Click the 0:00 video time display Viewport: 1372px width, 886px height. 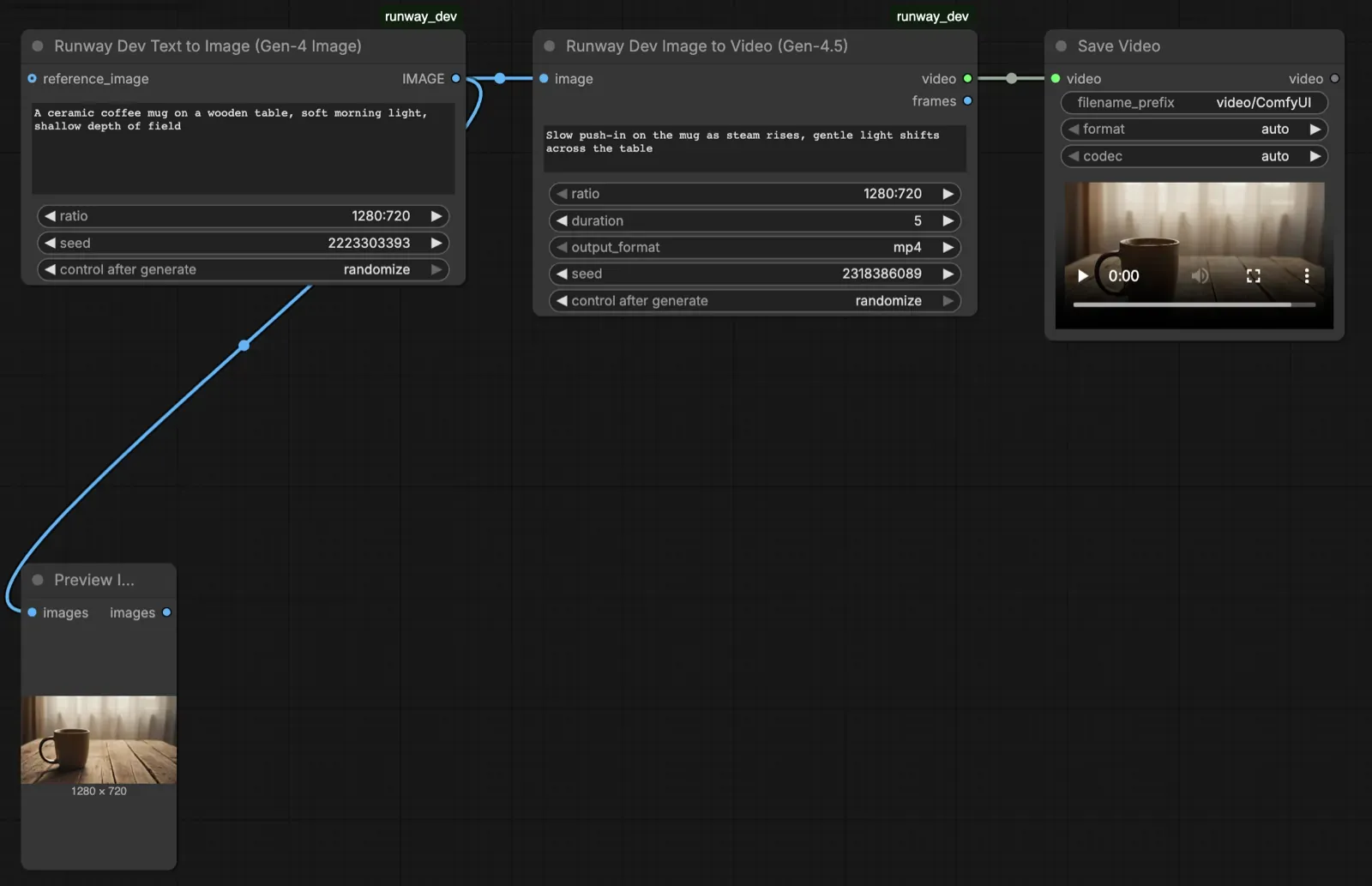[x=1123, y=276]
